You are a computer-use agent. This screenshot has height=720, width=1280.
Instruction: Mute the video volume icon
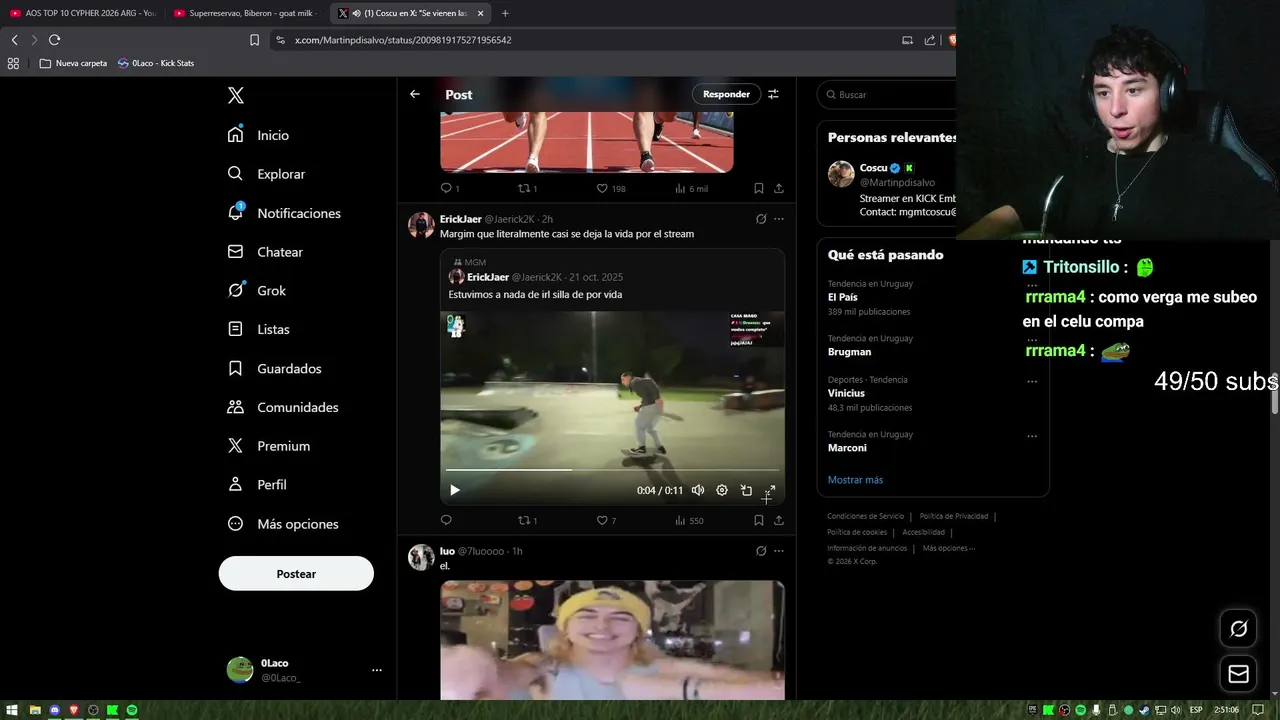pyautogui.click(x=698, y=490)
